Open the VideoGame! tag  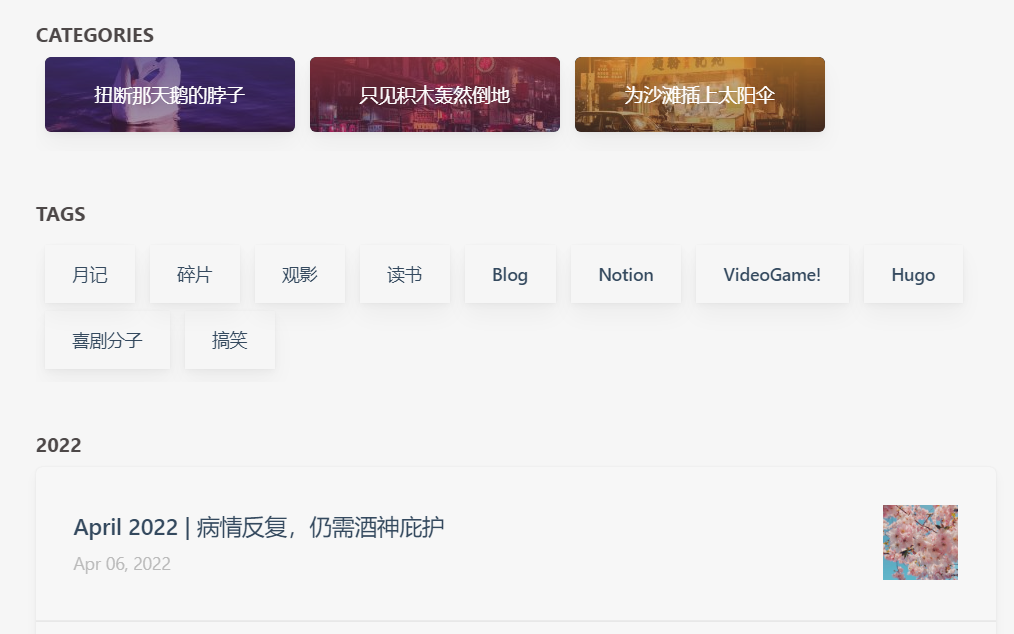pyautogui.click(x=772, y=274)
